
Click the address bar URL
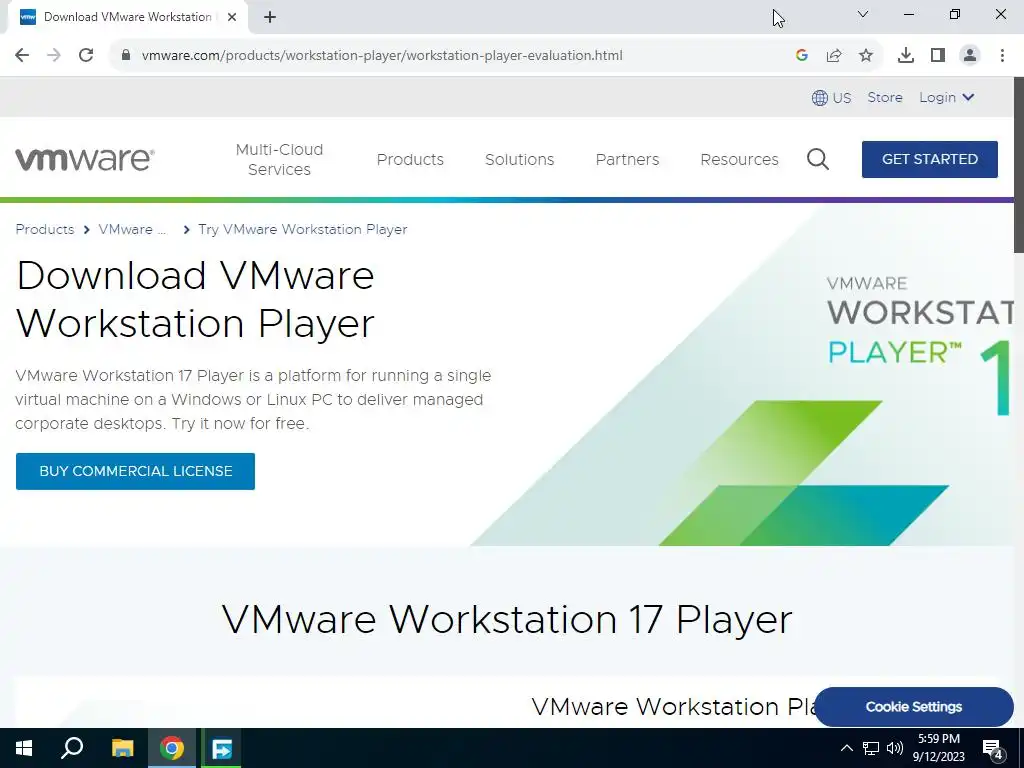click(382, 56)
